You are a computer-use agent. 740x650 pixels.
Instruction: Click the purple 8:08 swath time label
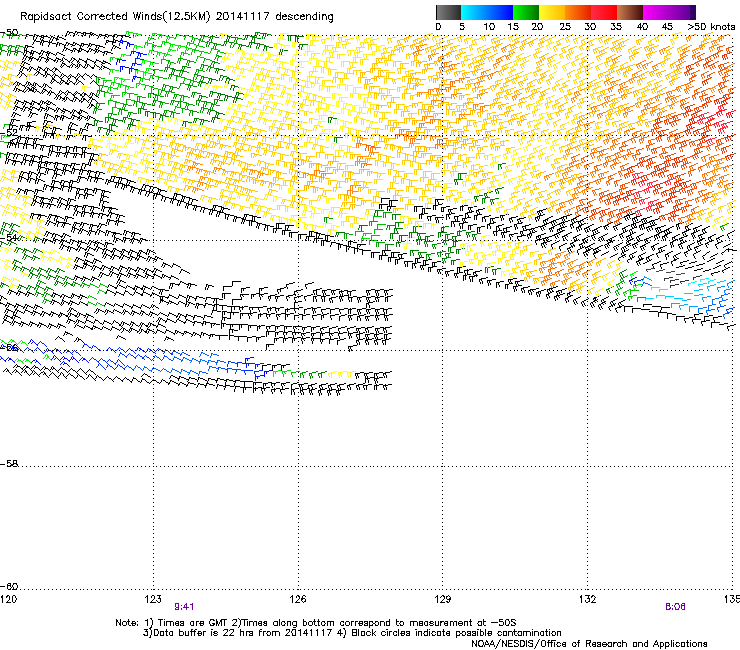coord(675,607)
